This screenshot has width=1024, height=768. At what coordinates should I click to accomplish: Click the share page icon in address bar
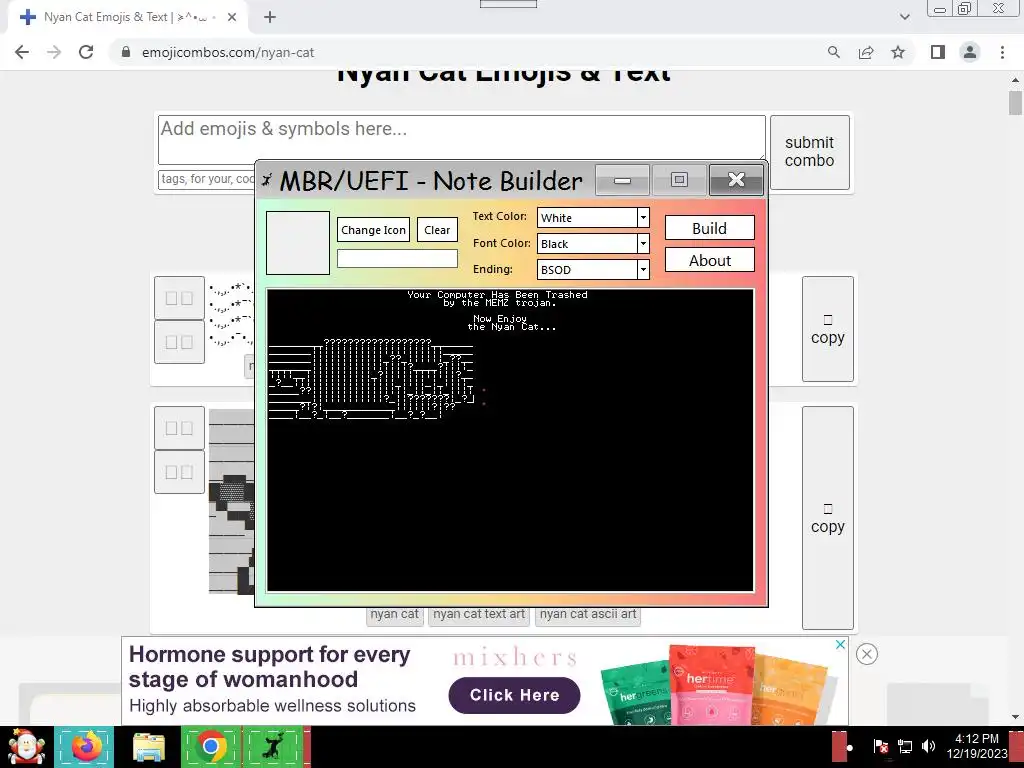(x=866, y=52)
